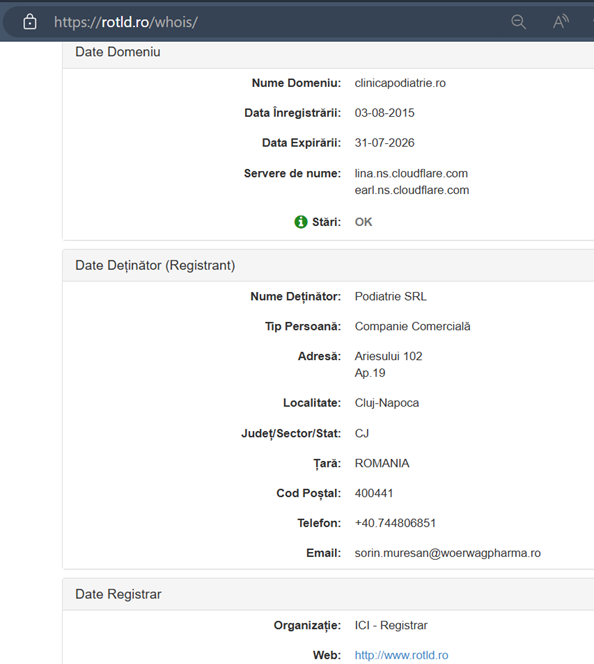Activate the Read Aloud icon
Screen dimensions: 594x664
561,22
